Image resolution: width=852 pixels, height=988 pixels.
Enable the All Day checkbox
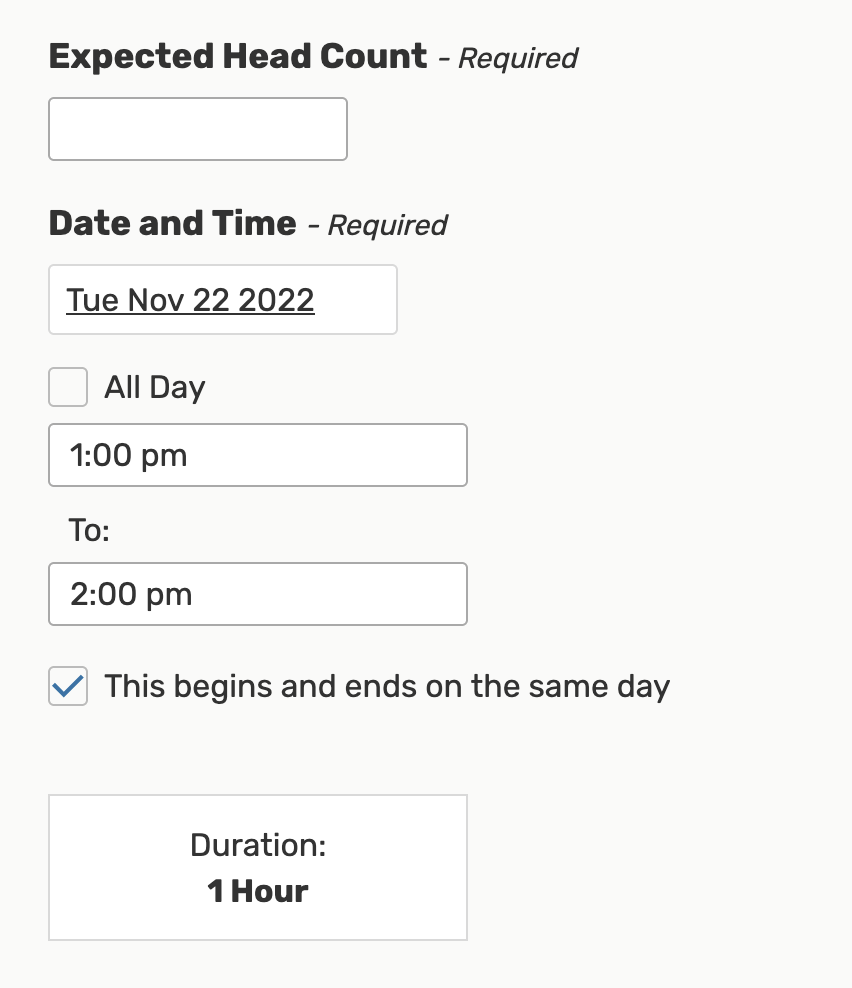pyautogui.click(x=68, y=387)
